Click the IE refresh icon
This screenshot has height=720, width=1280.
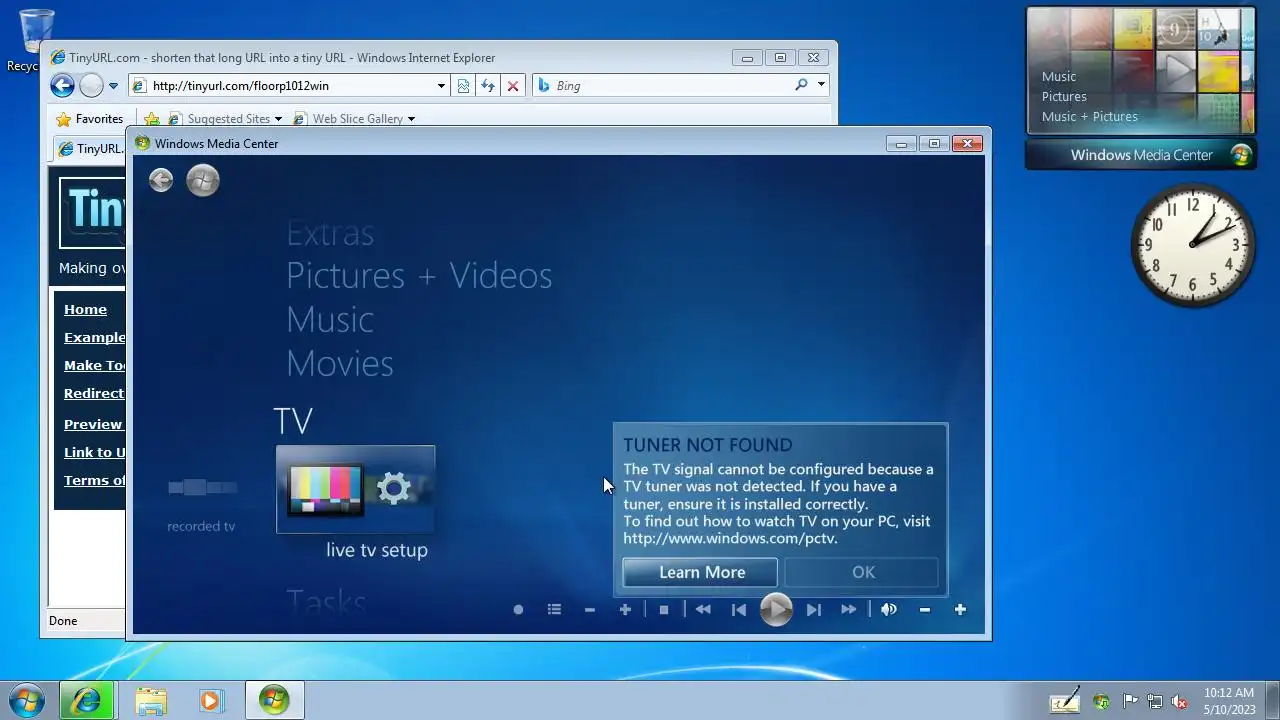[488, 86]
